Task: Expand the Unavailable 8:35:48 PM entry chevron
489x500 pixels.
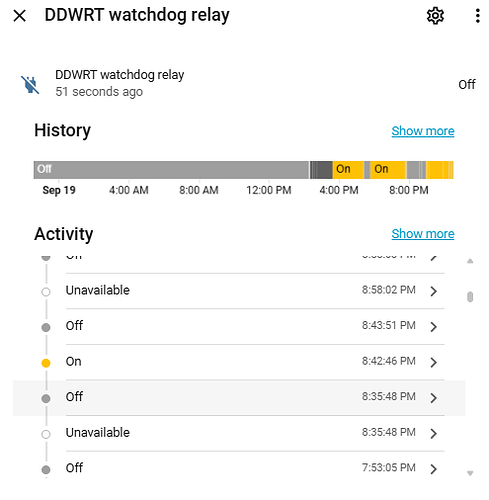Action: 433,433
